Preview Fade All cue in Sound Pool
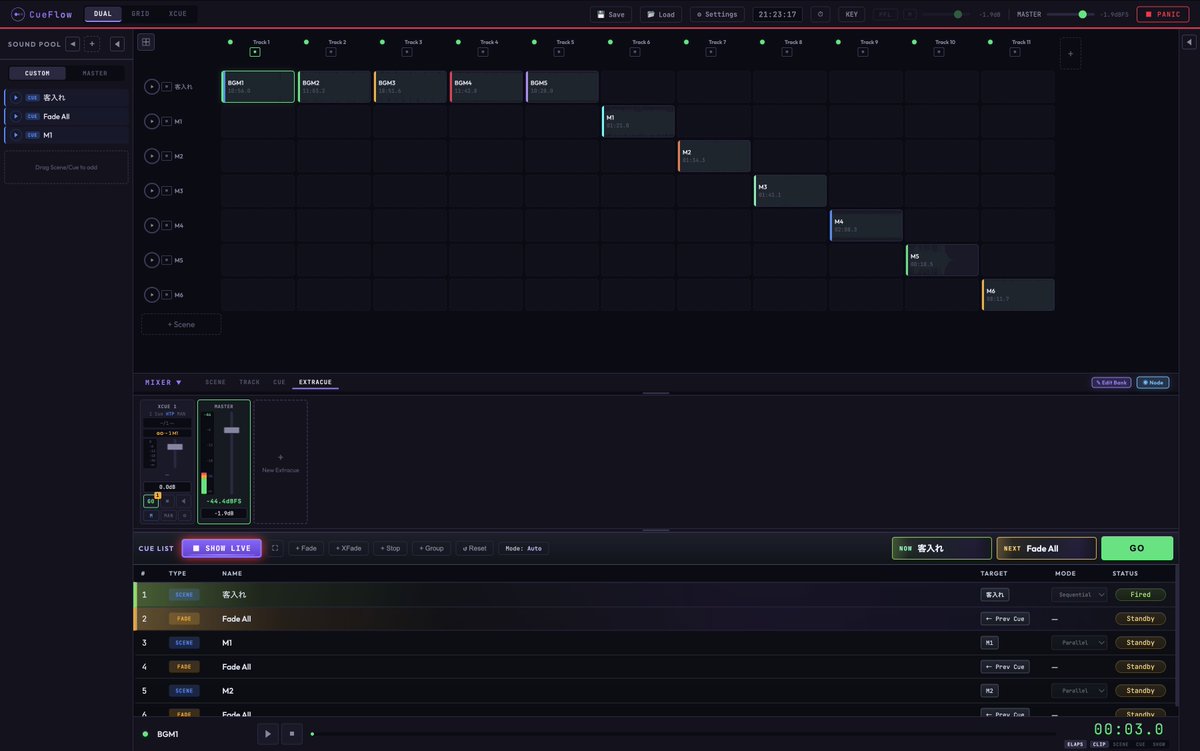Image resolution: width=1200 pixels, height=751 pixels. click(x=16, y=116)
